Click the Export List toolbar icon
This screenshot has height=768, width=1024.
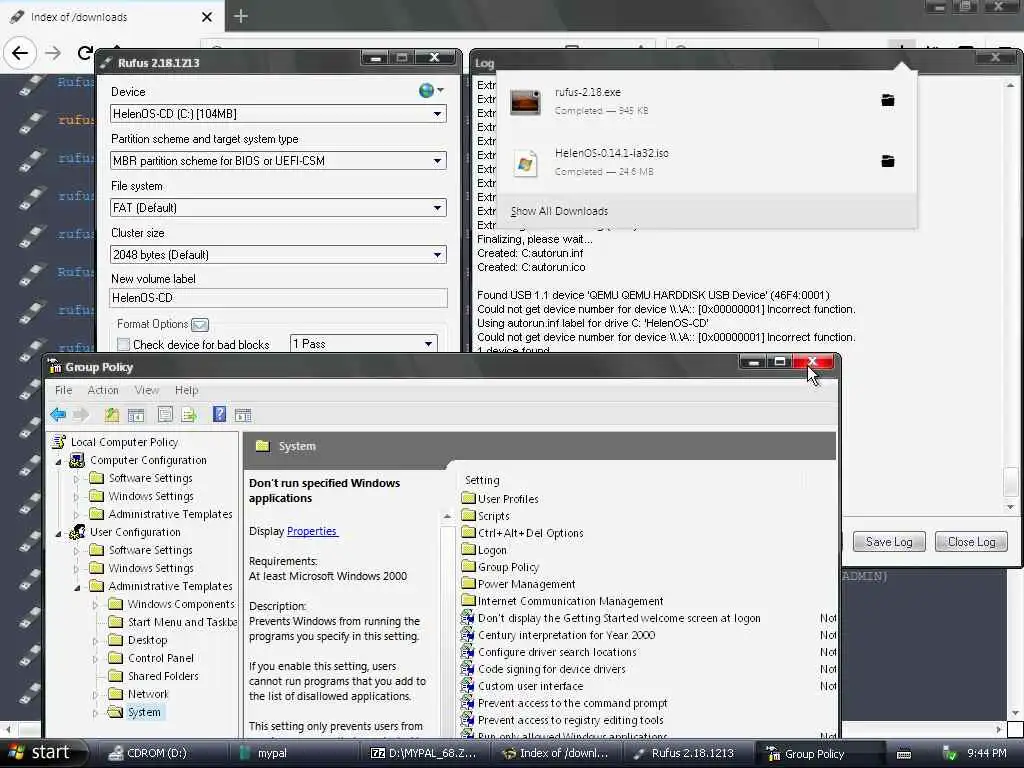click(189, 415)
